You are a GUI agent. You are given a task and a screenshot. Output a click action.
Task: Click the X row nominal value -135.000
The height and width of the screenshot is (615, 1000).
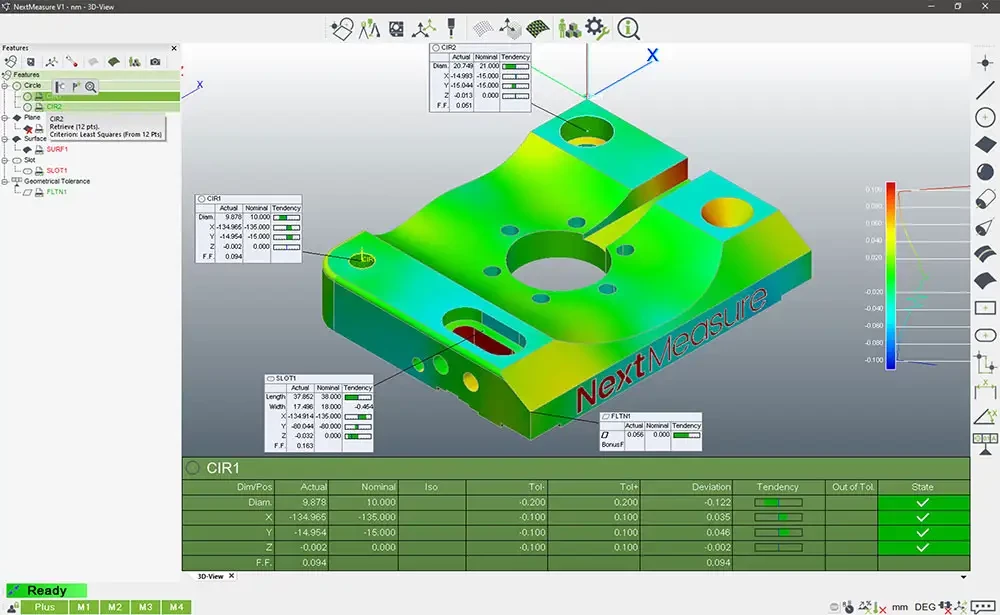[x=377, y=517]
